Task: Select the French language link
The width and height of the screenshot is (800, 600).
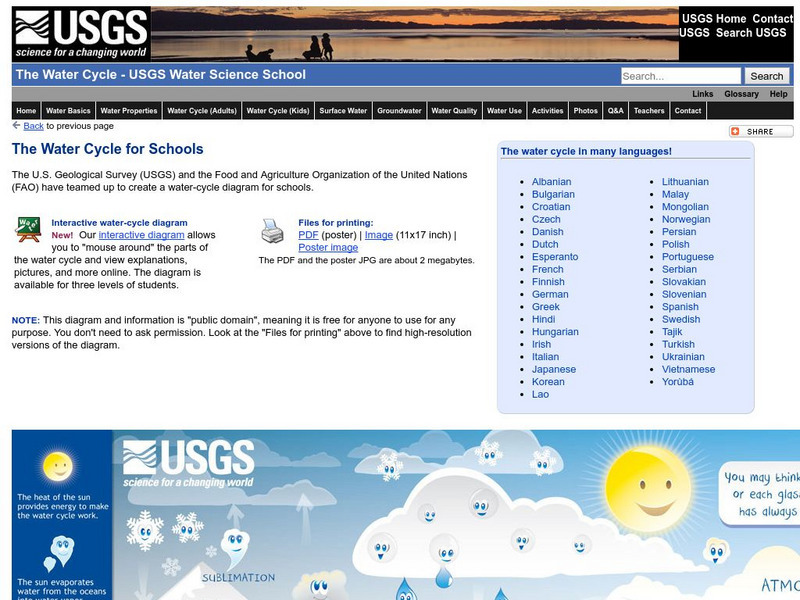Action: pos(547,269)
